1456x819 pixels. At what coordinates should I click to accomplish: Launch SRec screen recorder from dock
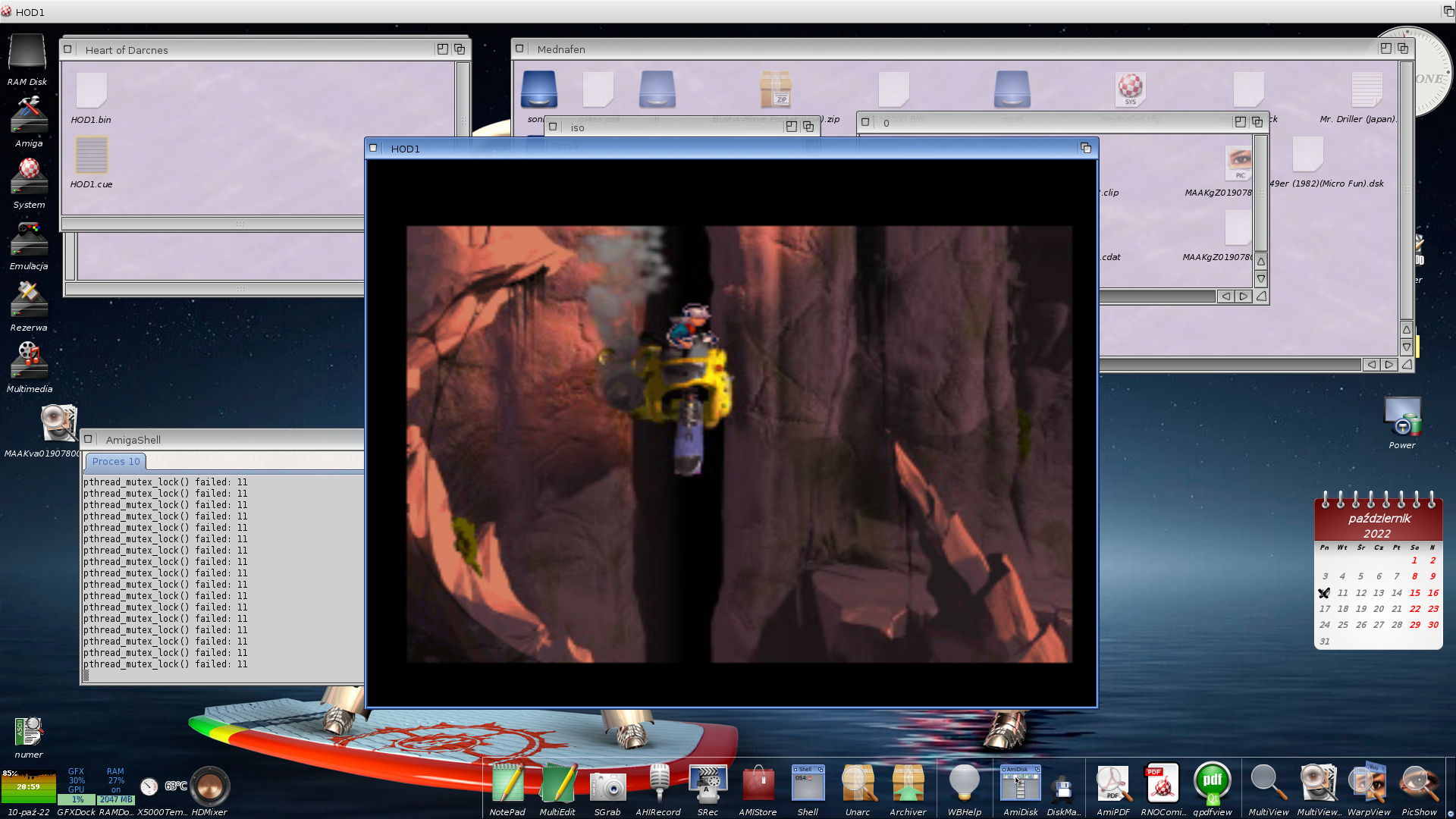click(708, 783)
